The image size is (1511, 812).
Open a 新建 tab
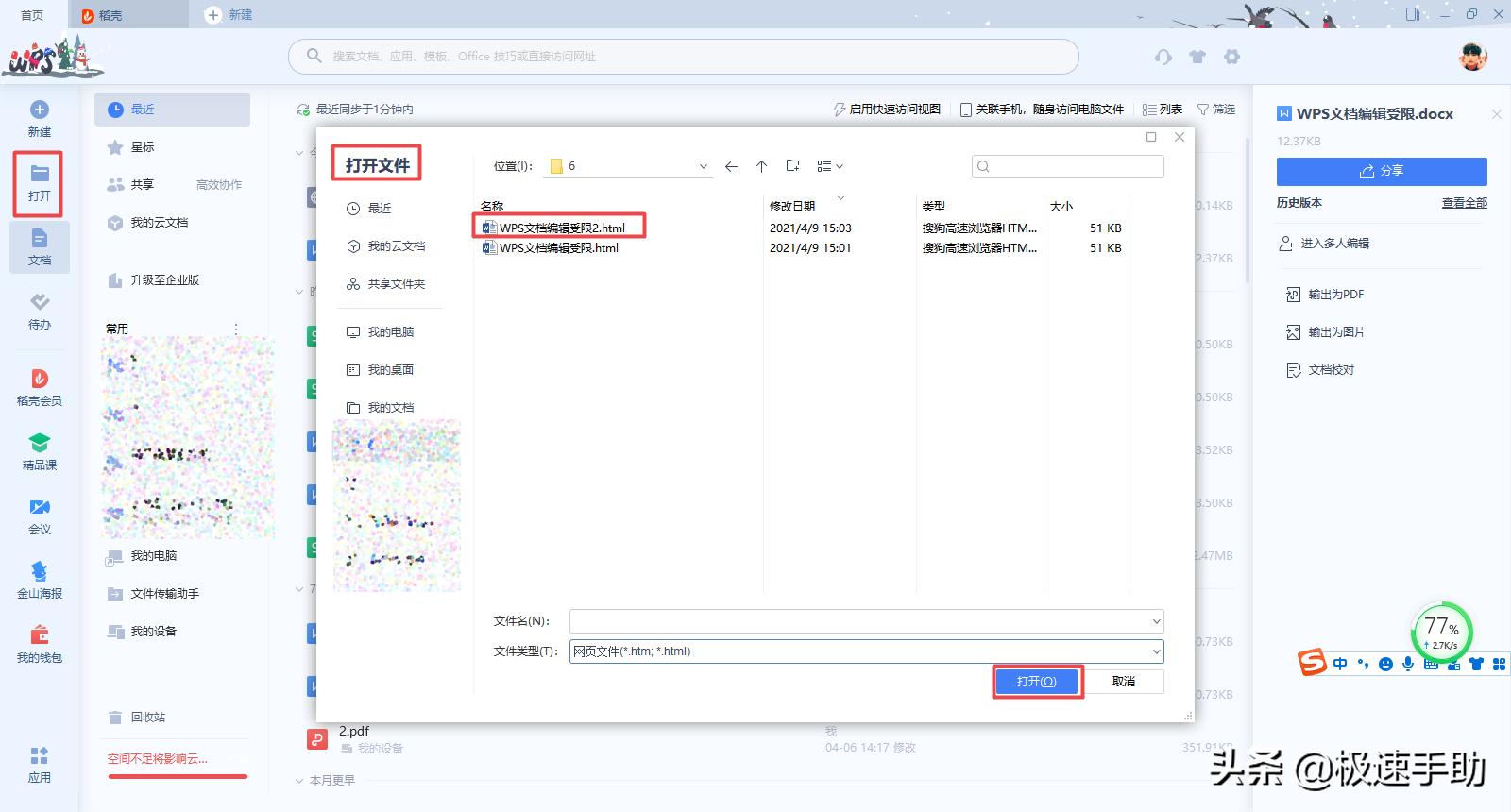click(x=229, y=15)
